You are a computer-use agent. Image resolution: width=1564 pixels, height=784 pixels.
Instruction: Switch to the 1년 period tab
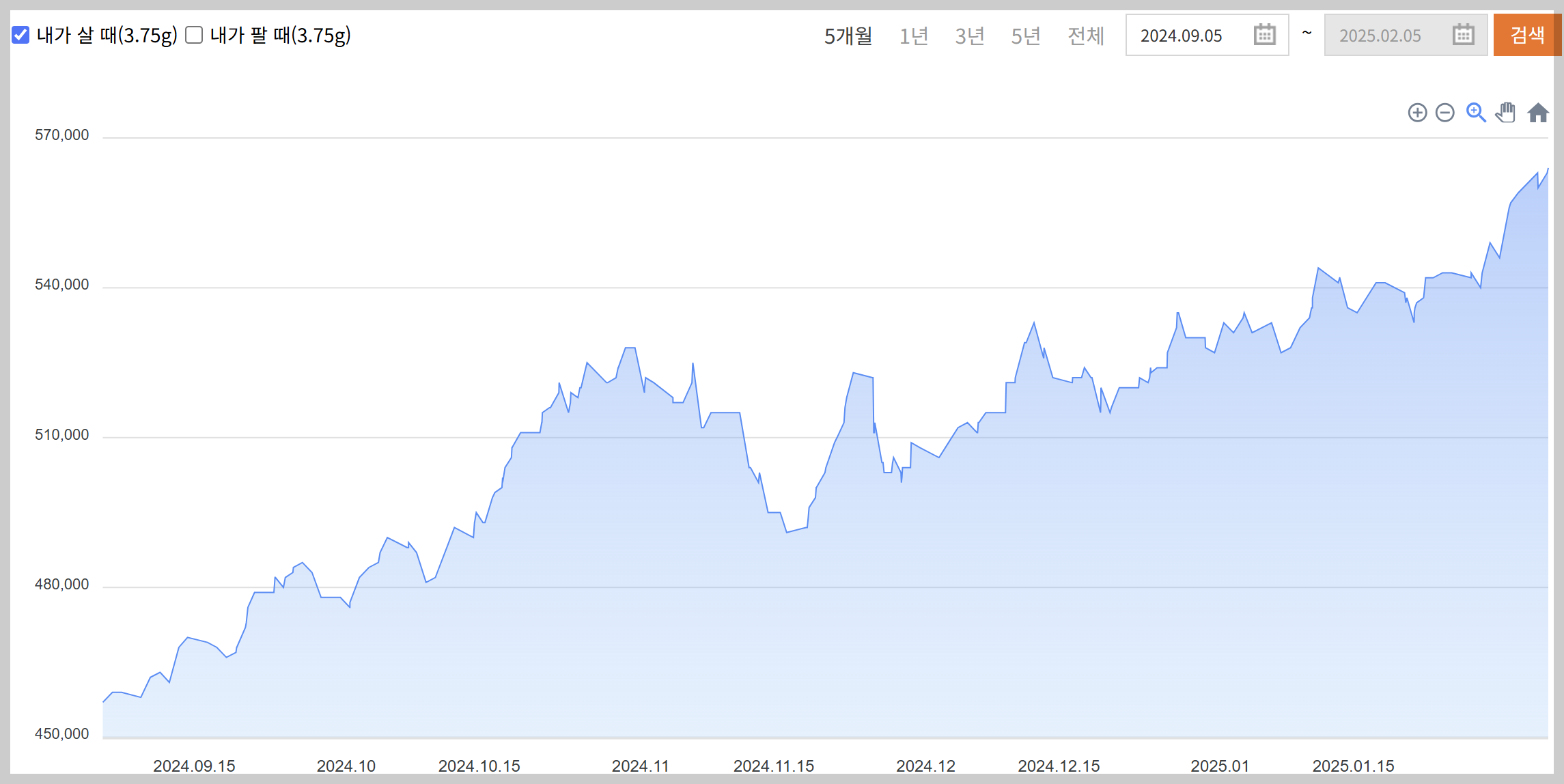(913, 36)
